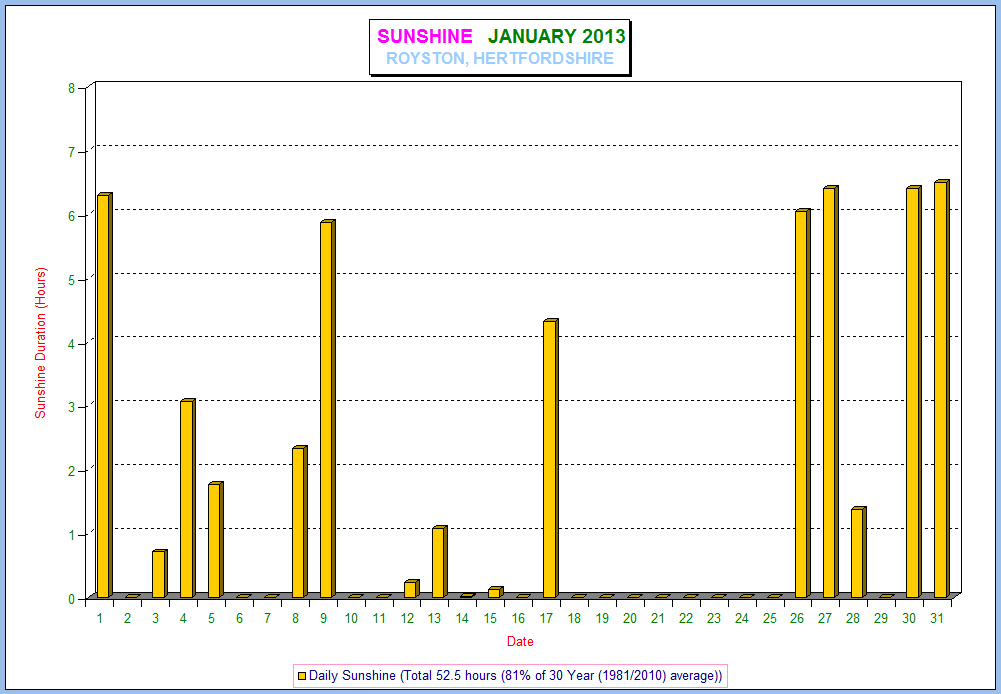Select the sunshine bar for date 3
Viewport: 1001px width, 694px height.
(160, 574)
